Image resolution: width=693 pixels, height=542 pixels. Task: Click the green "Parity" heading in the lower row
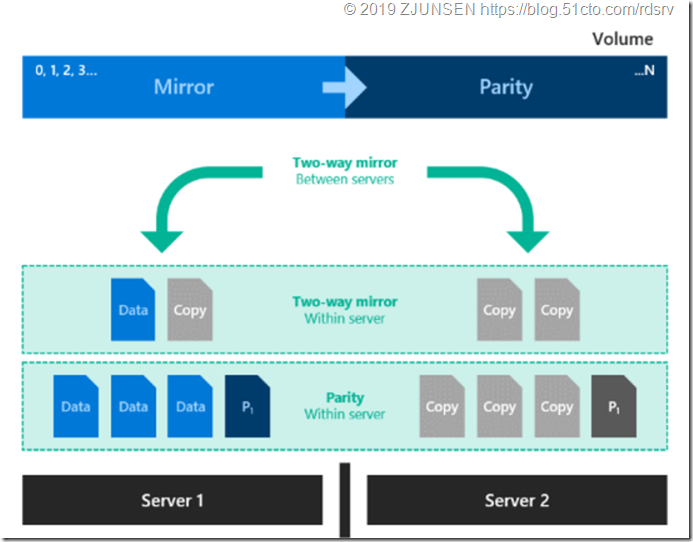(x=345, y=397)
